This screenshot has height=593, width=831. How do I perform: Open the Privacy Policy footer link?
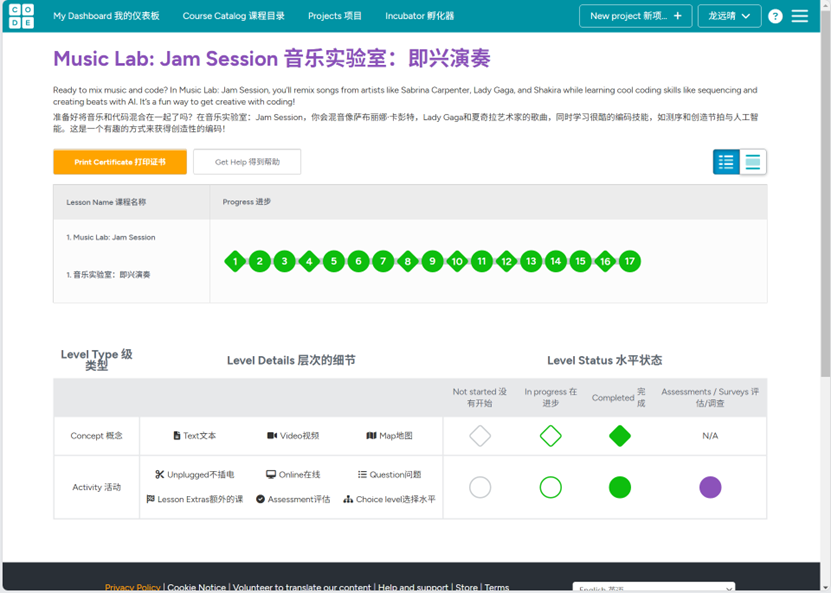point(132,587)
